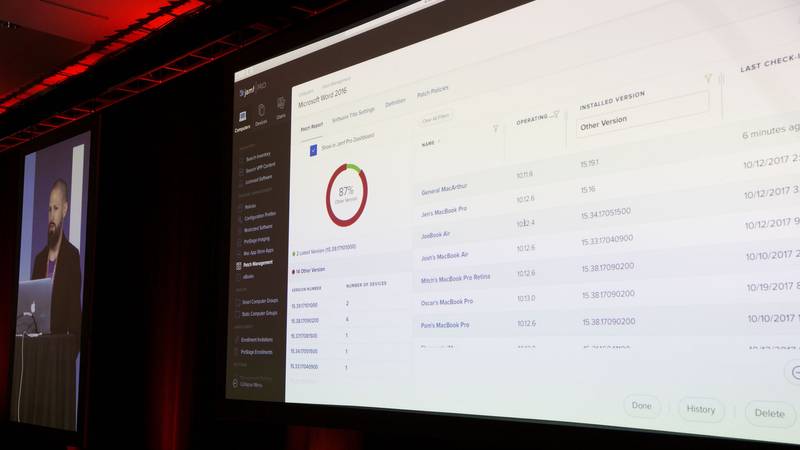800x450 pixels.
Task: Click filter icon in Name column
Action: point(495,129)
